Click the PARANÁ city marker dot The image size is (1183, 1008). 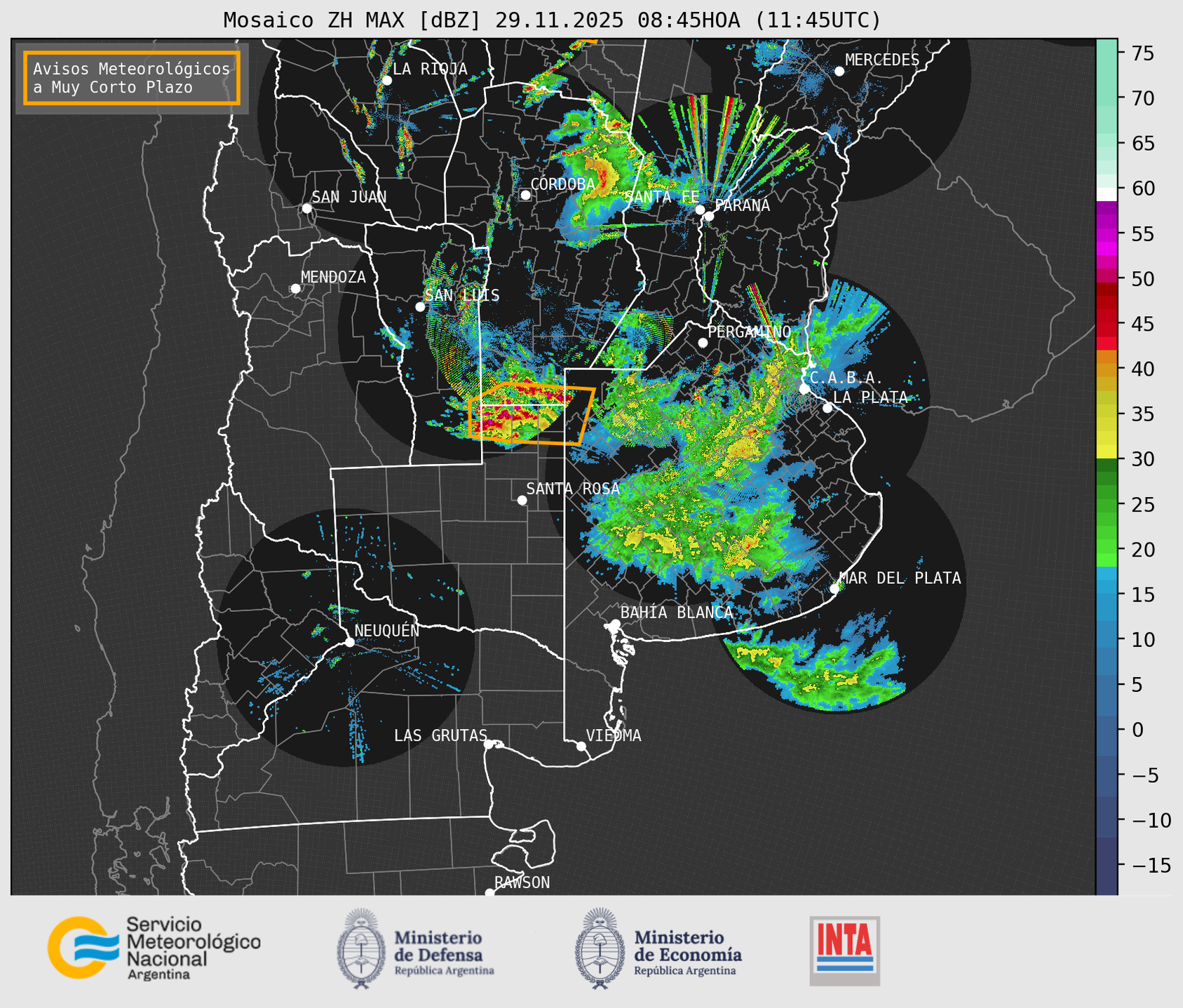709,216
